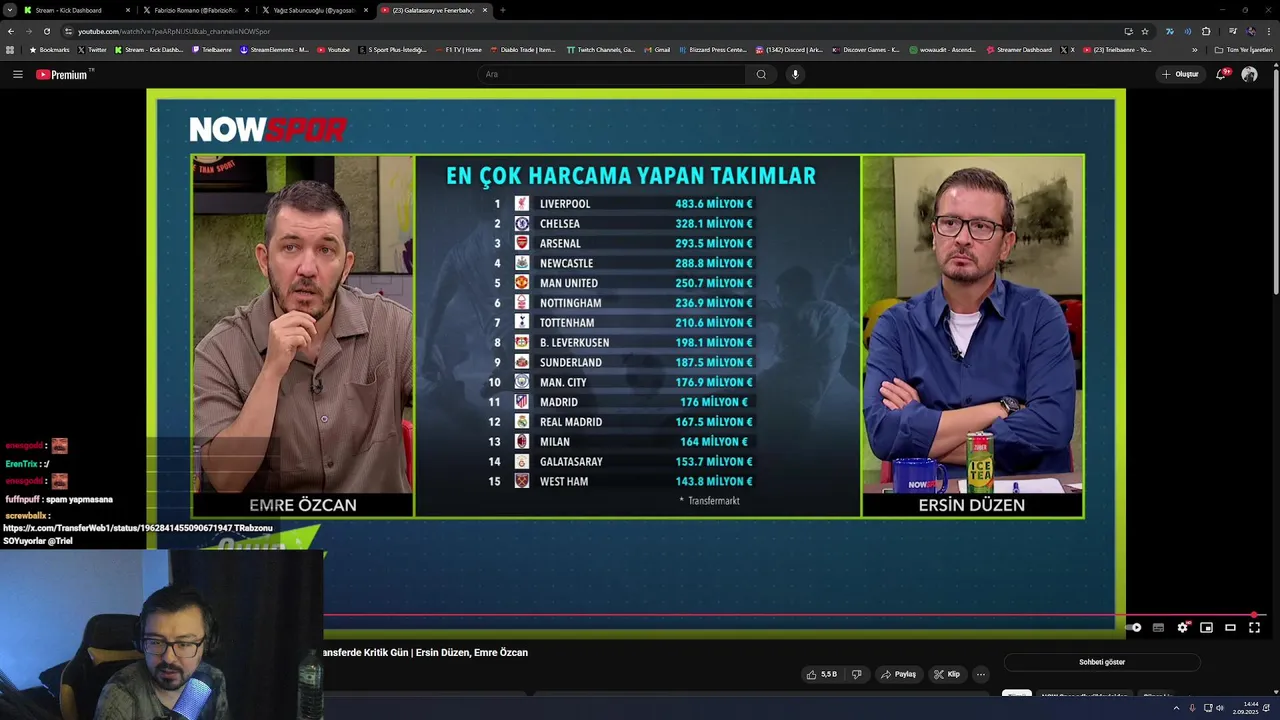
Task: Open the YouTube account avatar menu
Action: (1249, 74)
